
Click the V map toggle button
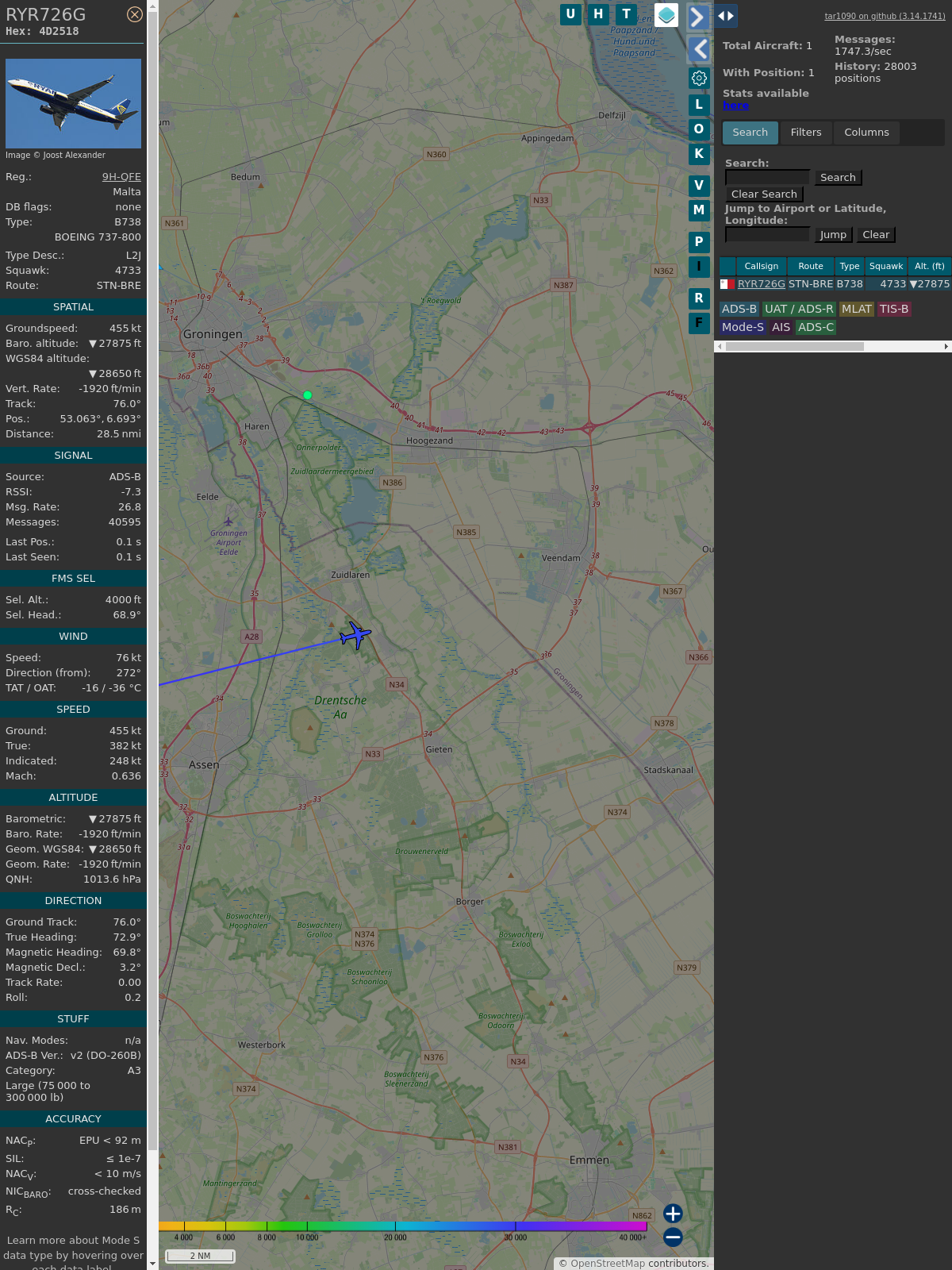point(699,186)
